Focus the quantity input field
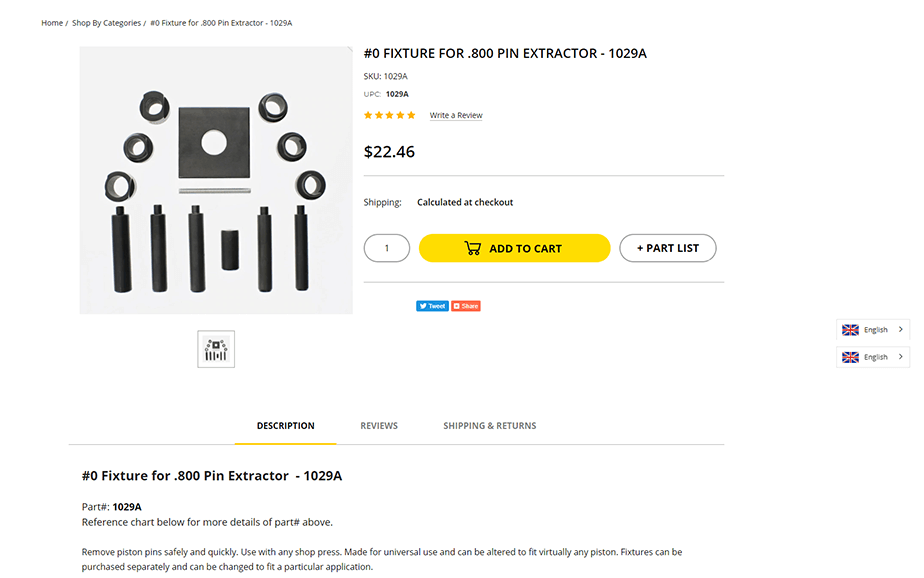 point(387,248)
